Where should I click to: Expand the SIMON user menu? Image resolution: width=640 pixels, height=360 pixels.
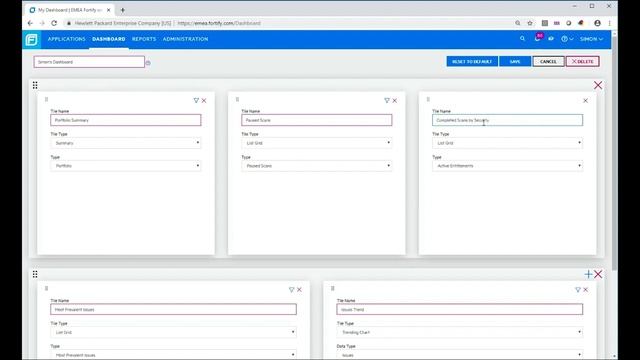click(x=591, y=39)
